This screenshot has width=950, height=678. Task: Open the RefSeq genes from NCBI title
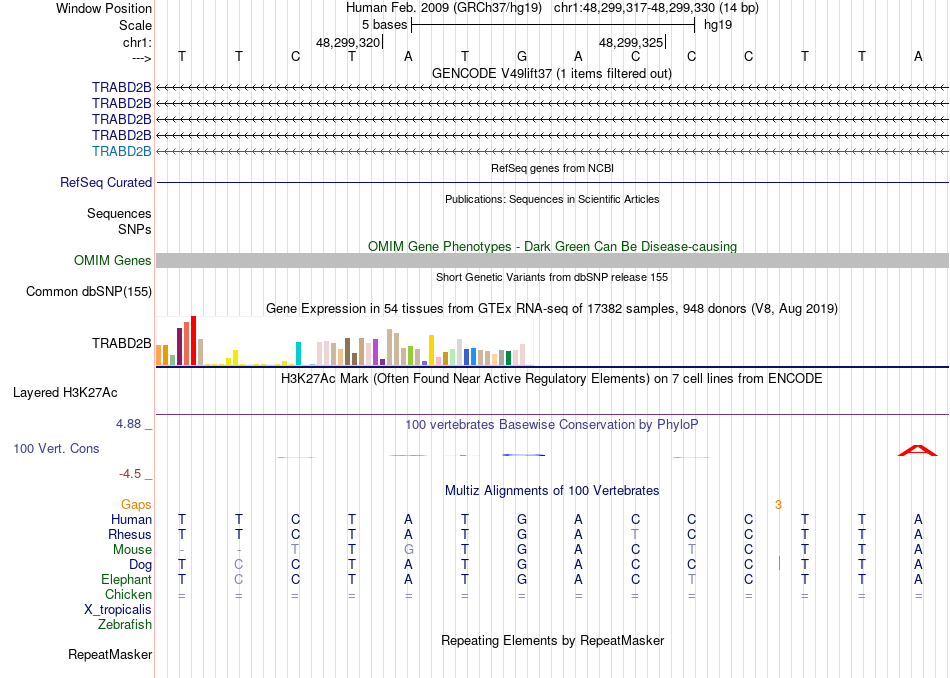(x=552, y=168)
